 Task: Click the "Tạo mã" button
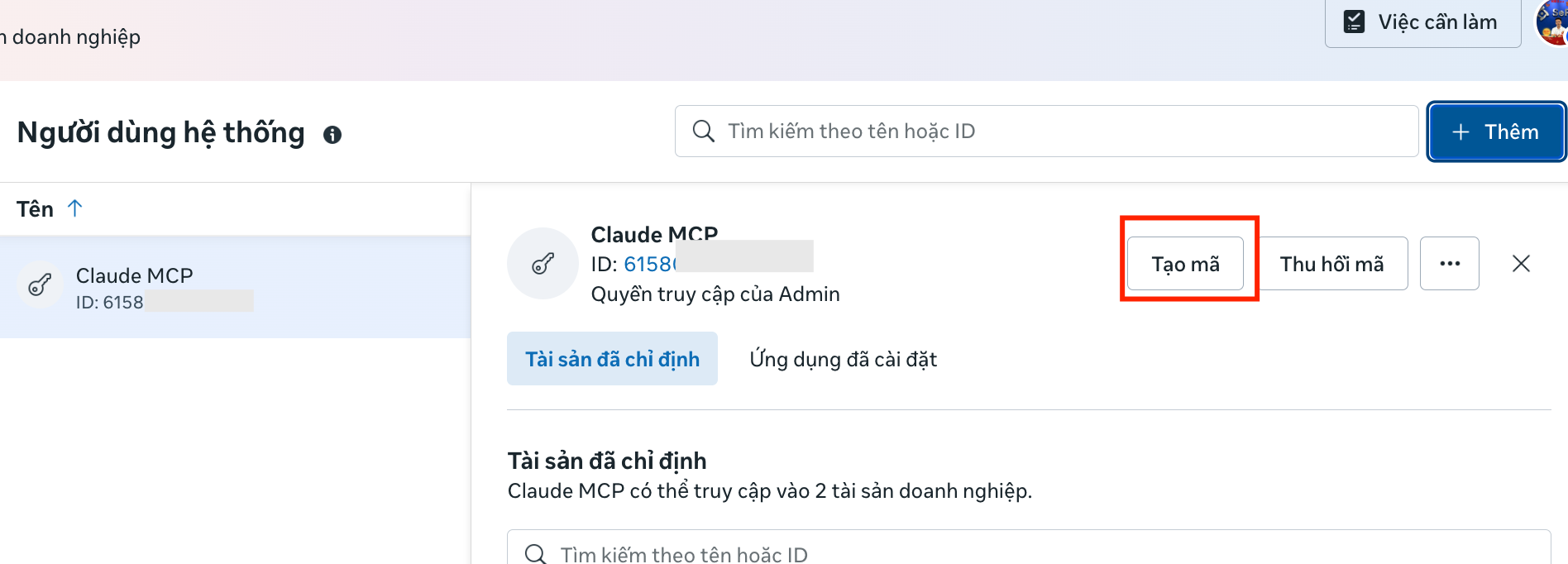[1184, 263]
